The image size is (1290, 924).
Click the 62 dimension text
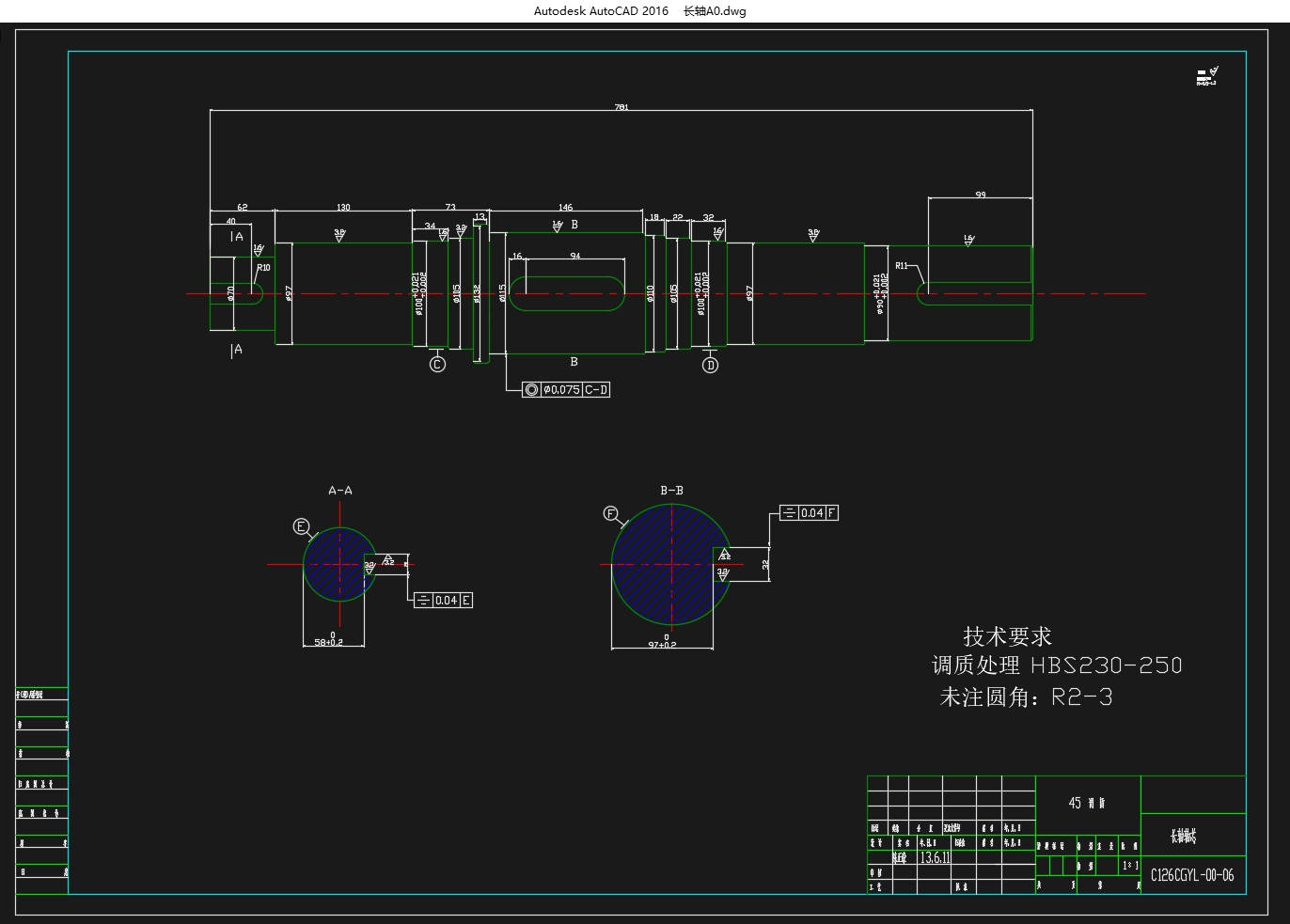(x=243, y=207)
